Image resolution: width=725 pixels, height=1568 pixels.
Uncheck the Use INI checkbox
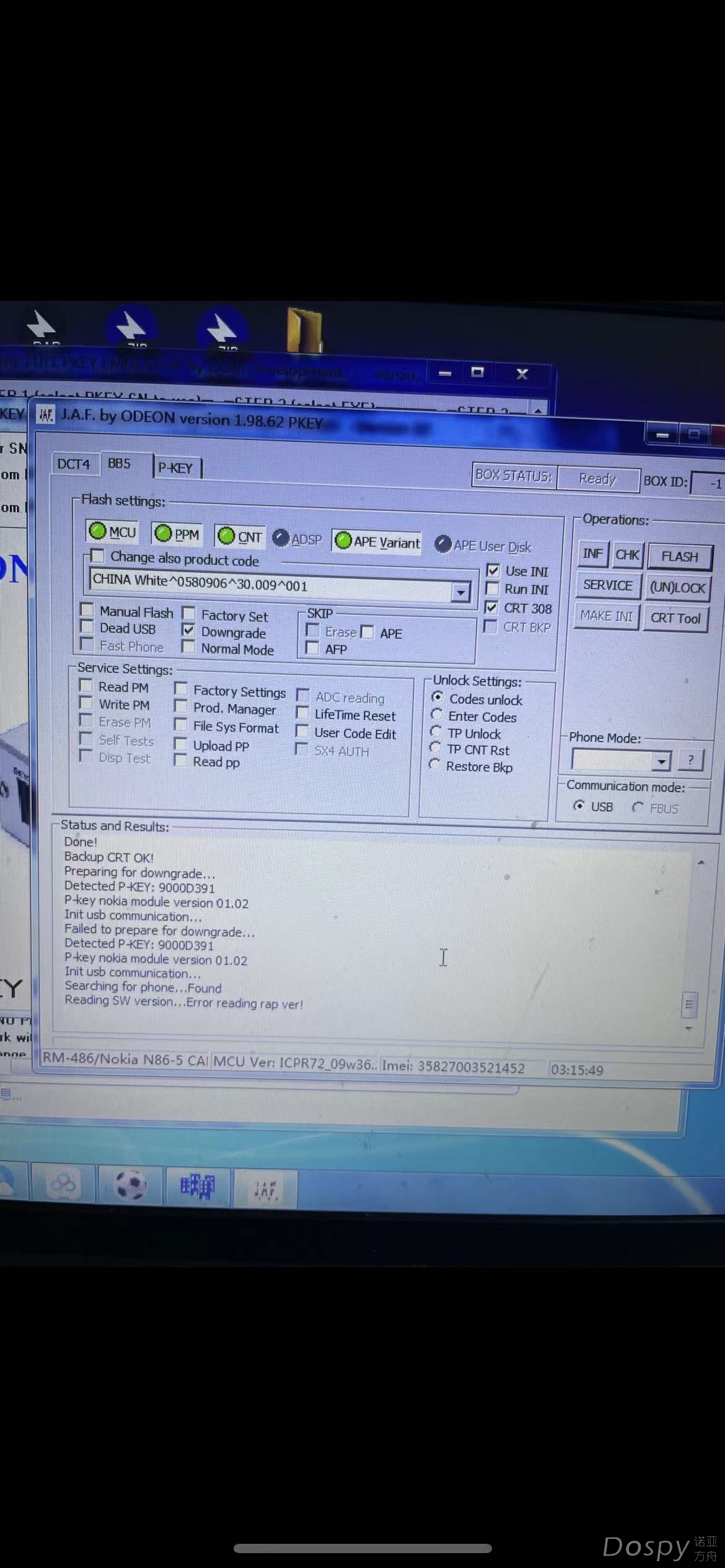[493, 570]
